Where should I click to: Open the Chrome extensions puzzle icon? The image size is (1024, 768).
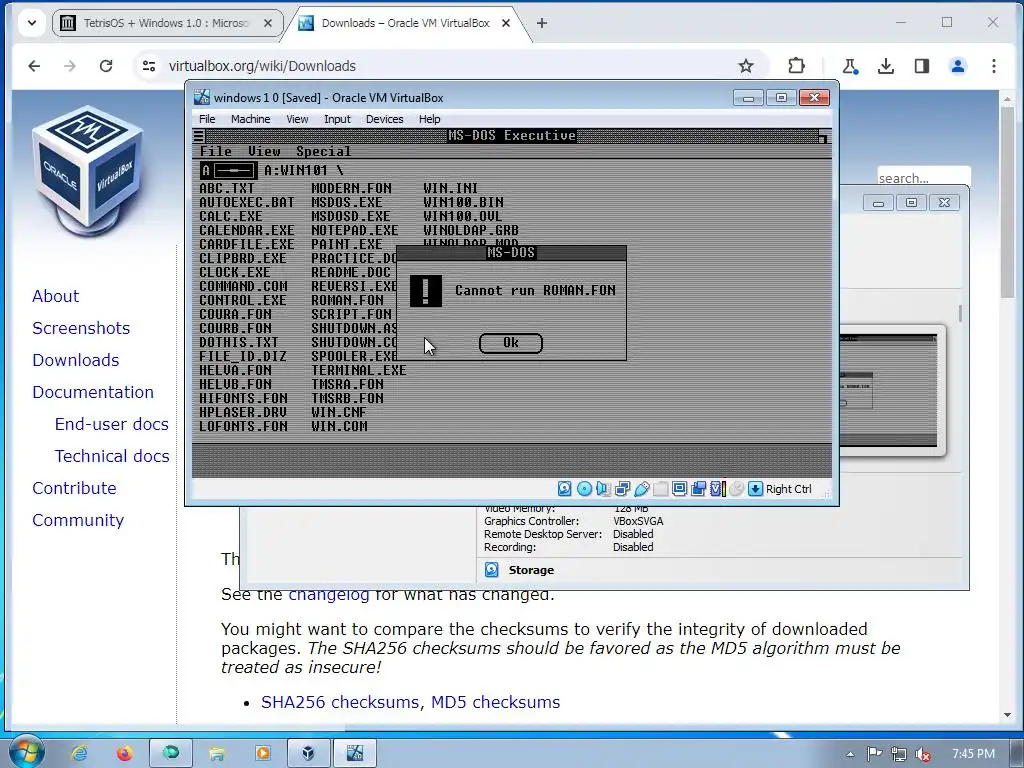pos(796,66)
